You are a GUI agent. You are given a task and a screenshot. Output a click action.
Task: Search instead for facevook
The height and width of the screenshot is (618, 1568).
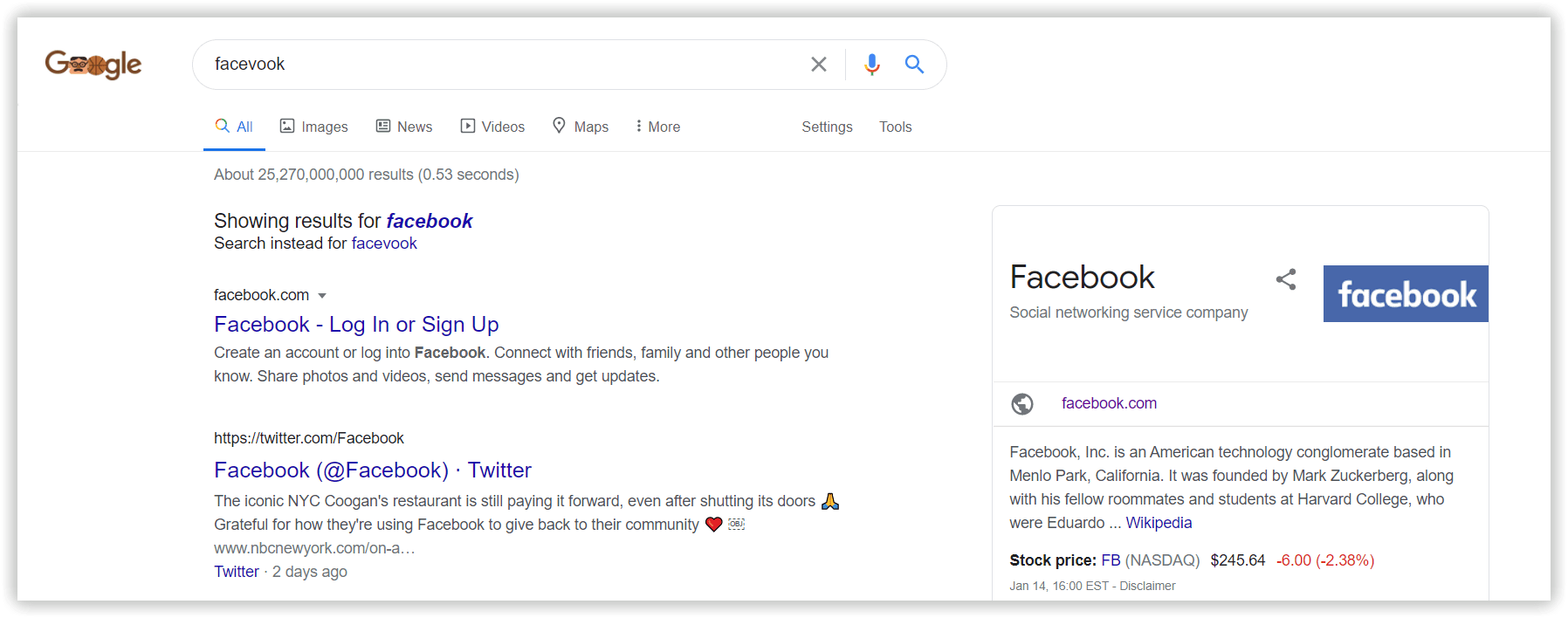(x=384, y=244)
